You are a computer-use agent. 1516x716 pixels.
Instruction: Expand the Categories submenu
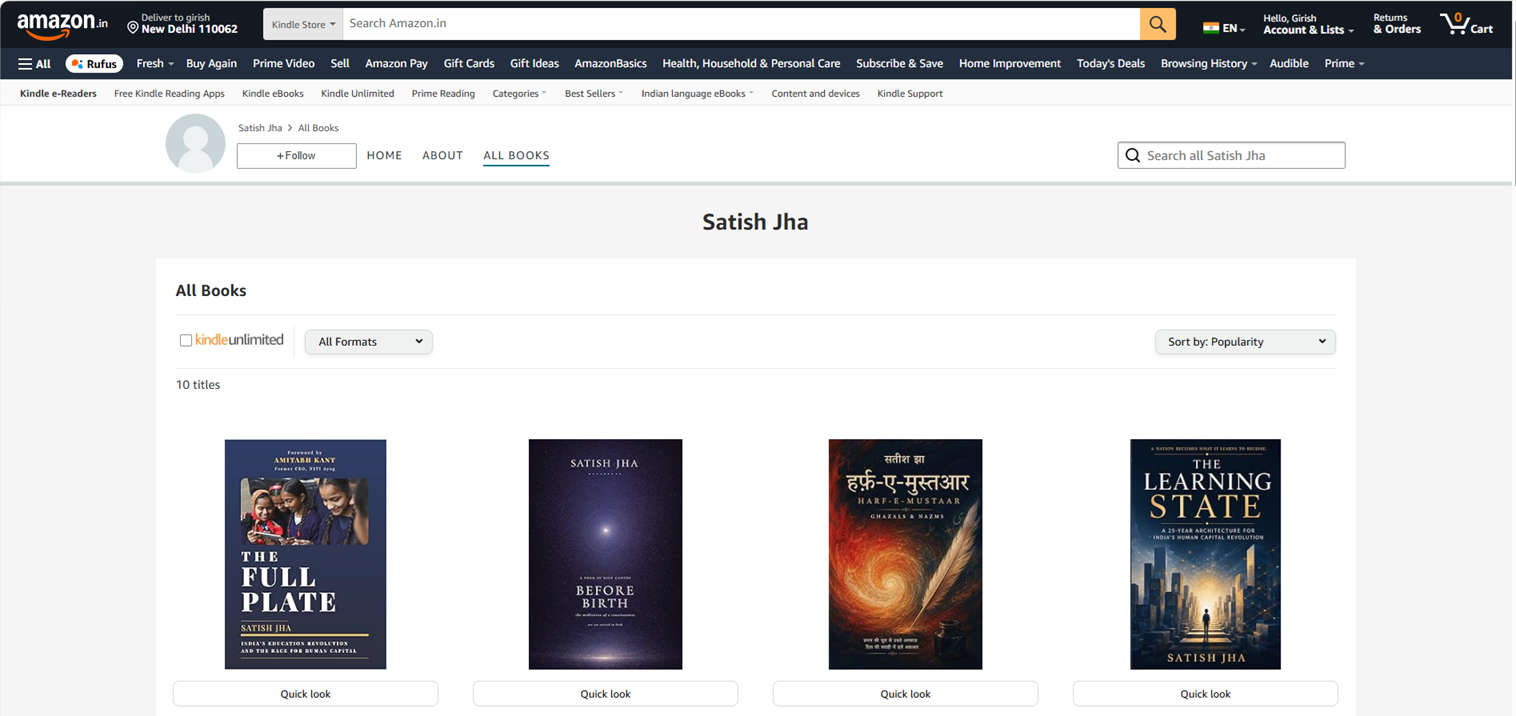pyautogui.click(x=519, y=93)
